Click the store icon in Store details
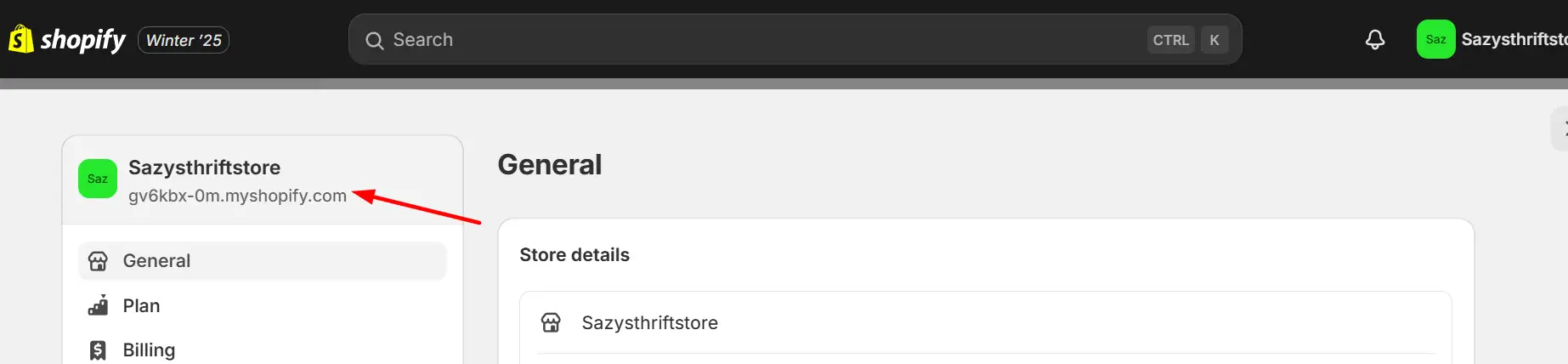The width and height of the screenshot is (1568, 364). (x=551, y=322)
